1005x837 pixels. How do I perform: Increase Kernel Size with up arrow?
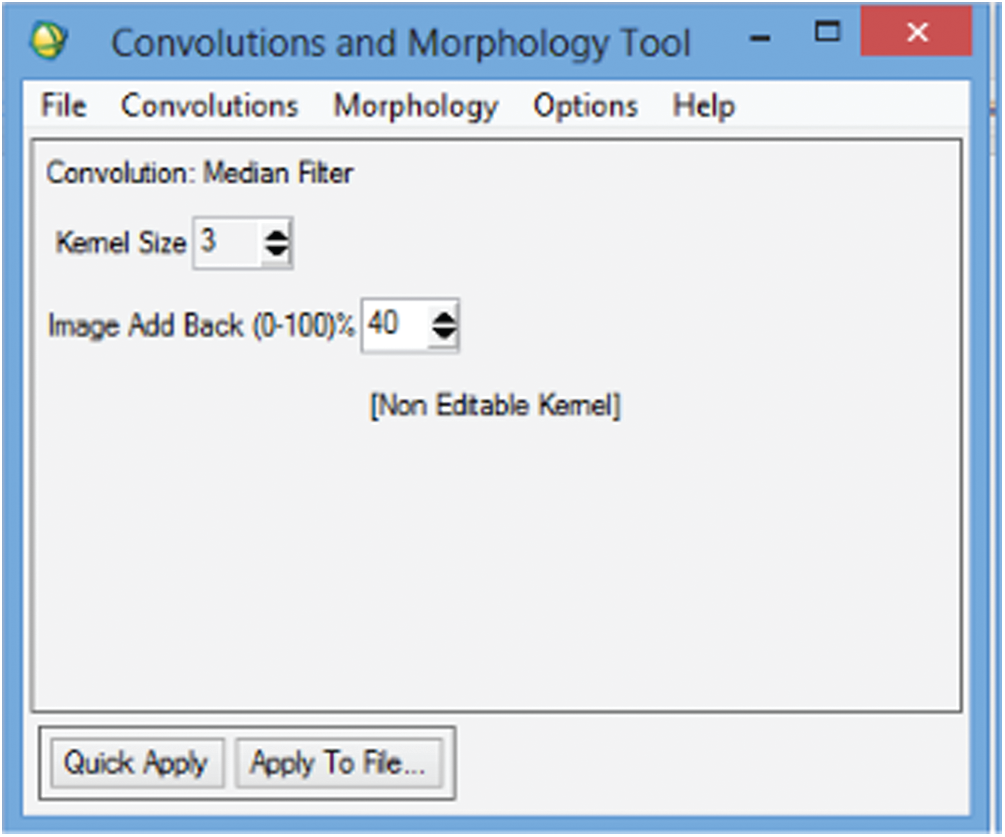276,234
